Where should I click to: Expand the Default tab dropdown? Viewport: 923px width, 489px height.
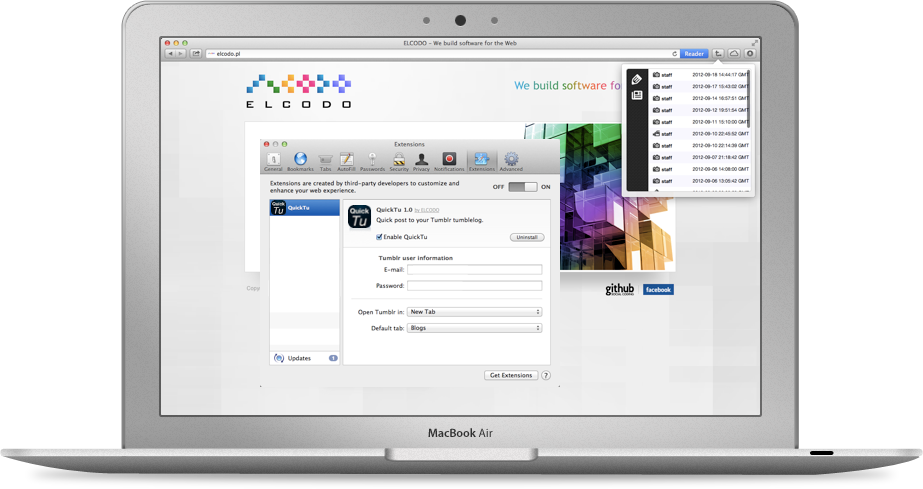474,328
